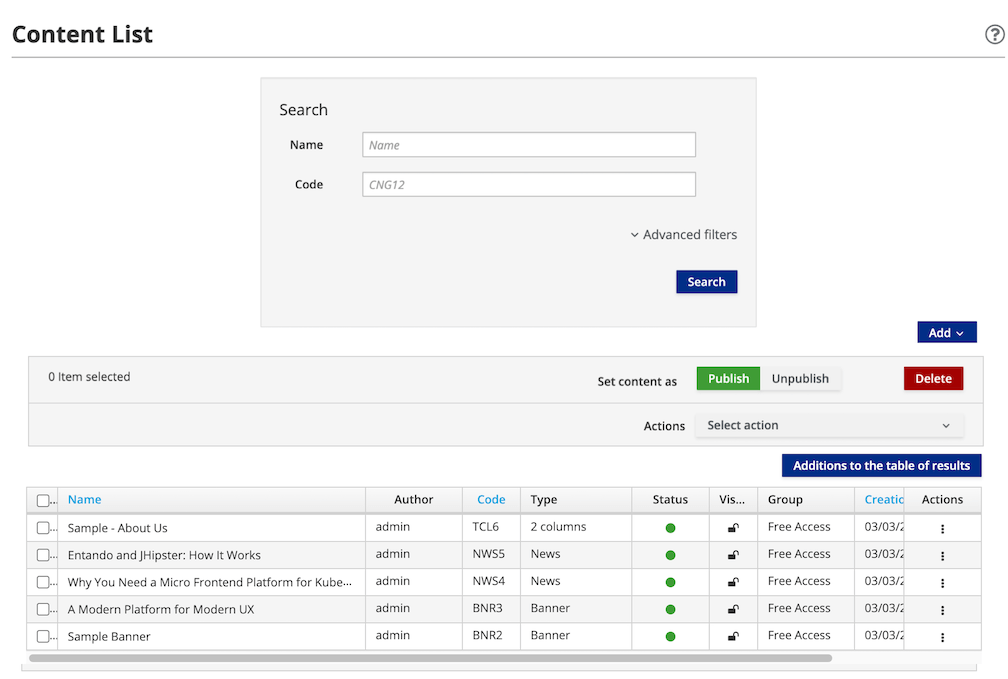The width and height of the screenshot is (1008, 679).
Task: Click into the Name search field
Action: point(528,145)
